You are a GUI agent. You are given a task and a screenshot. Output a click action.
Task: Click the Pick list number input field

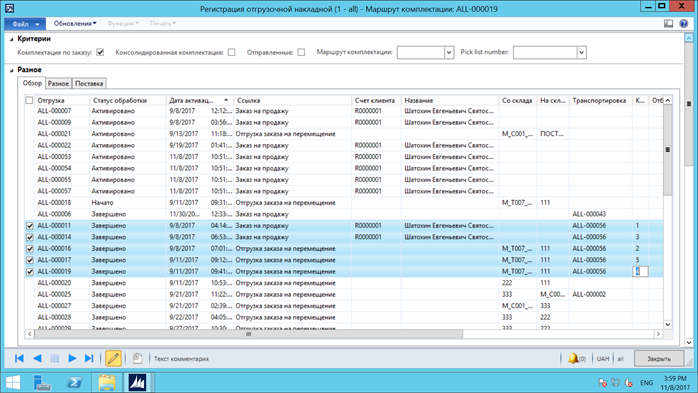click(545, 53)
